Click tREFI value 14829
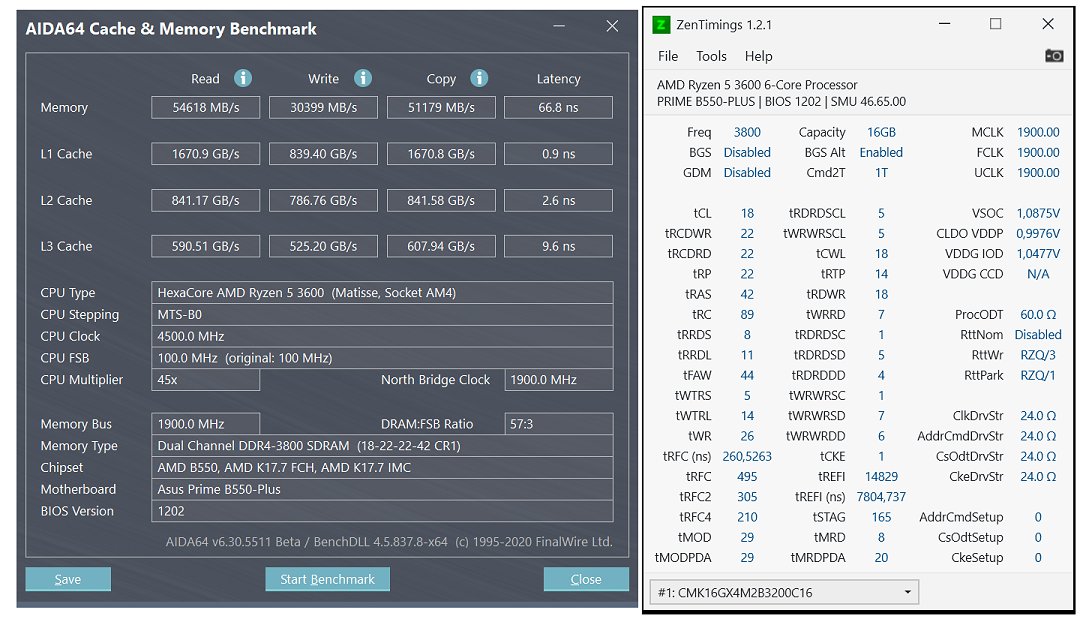This screenshot has height=628, width=1092. pos(881,476)
